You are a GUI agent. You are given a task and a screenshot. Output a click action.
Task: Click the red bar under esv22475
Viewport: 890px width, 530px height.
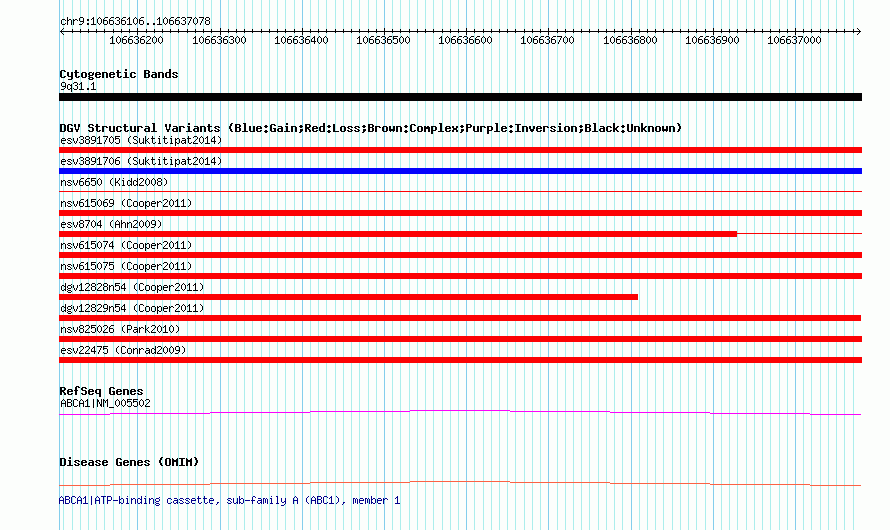coord(460,360)
